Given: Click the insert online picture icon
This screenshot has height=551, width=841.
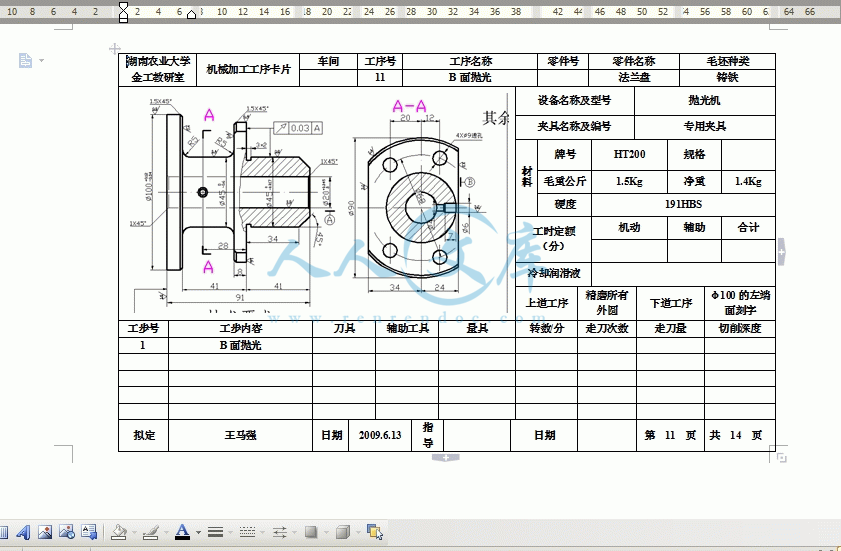Looking at the screenshot, I should pyautogui.click(x=67, y=532).
